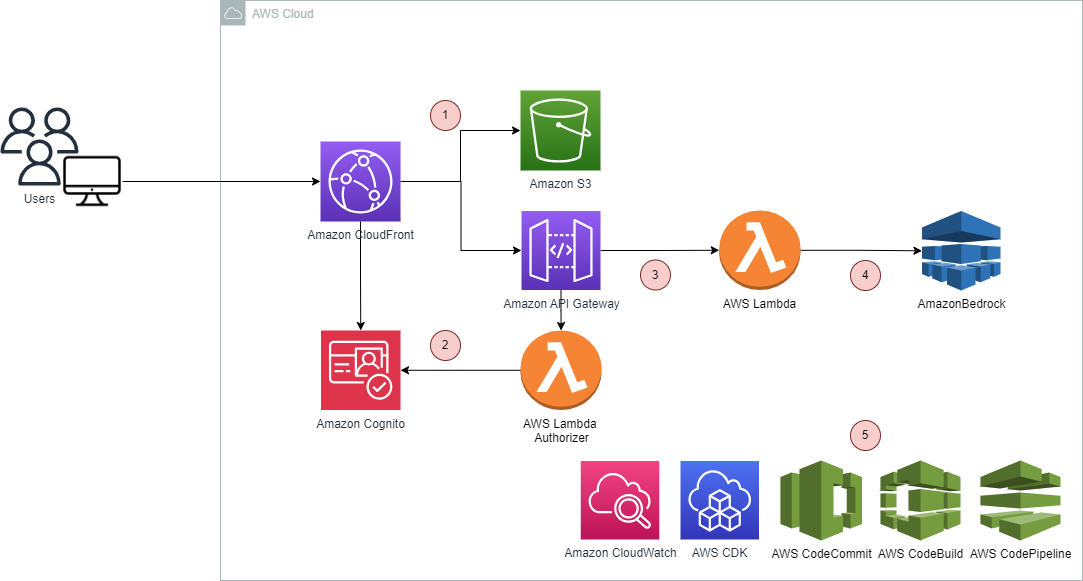
Task: Click the "AWS Cloud" group label
Action: pos(282,14)
